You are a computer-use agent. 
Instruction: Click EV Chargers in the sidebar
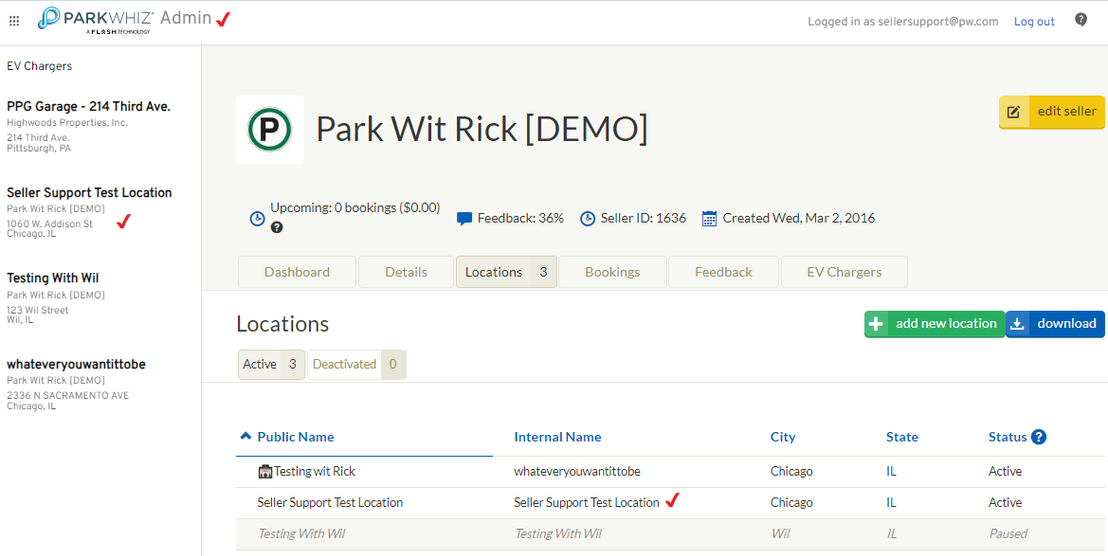point(40,66)
